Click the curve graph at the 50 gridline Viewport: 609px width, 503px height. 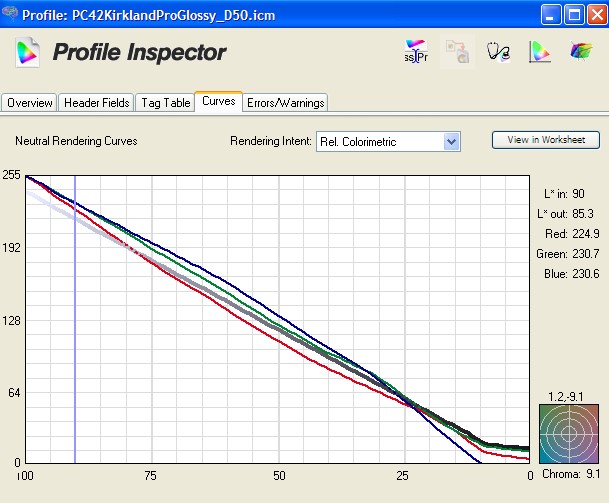(279, 320)
